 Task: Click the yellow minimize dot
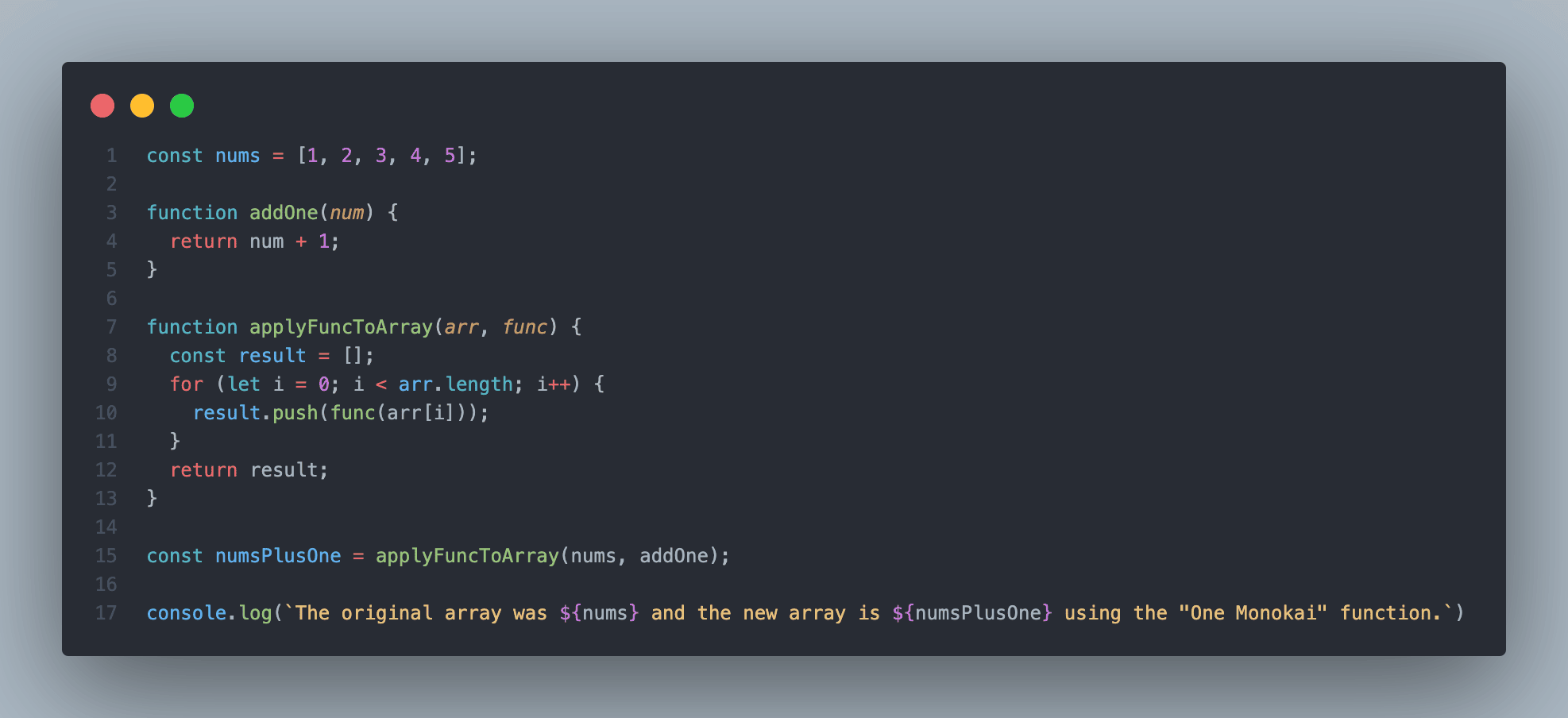click(142, 106)
